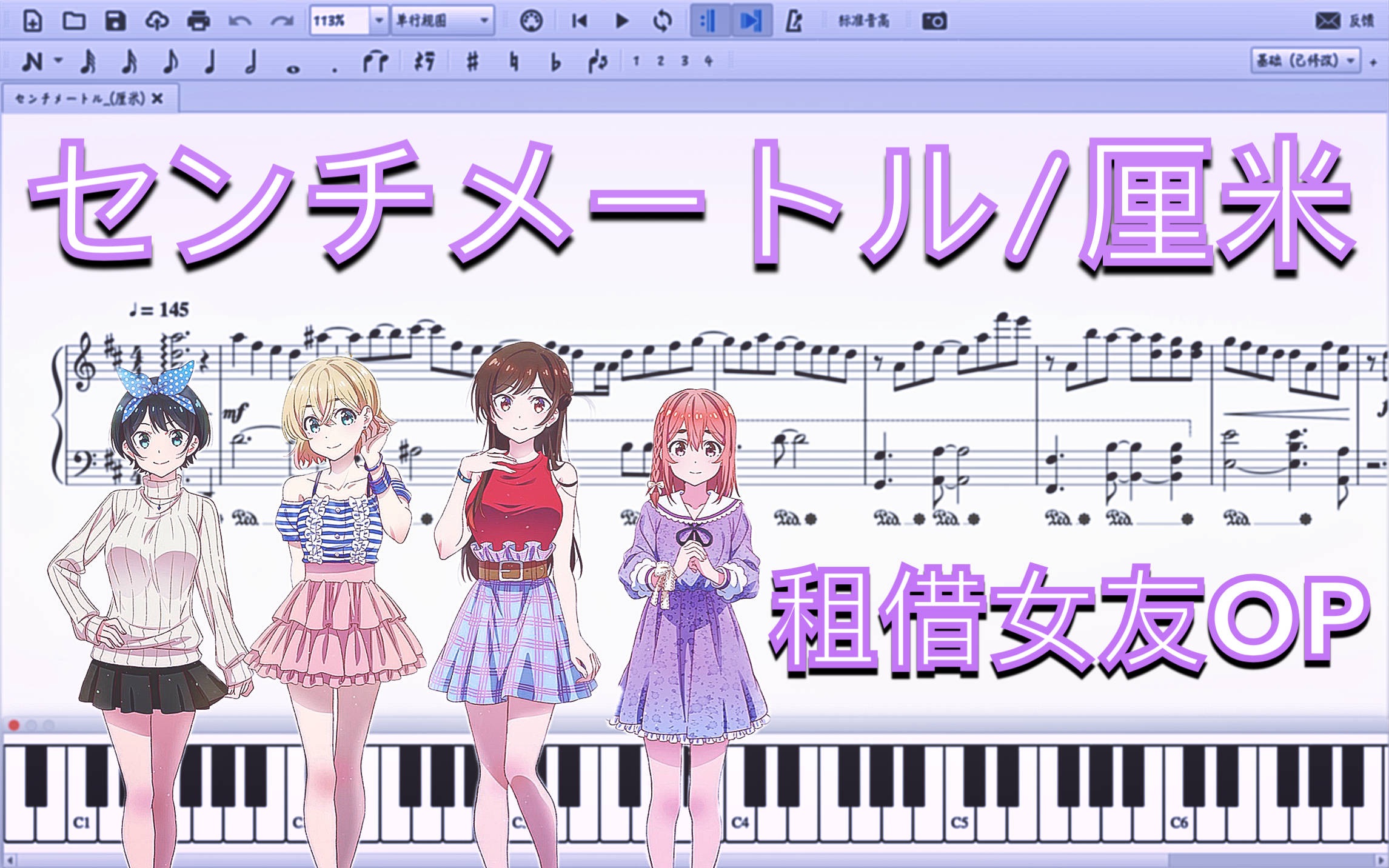Click the left arrow of the bottom scrollbar

[x=10, y=861]
